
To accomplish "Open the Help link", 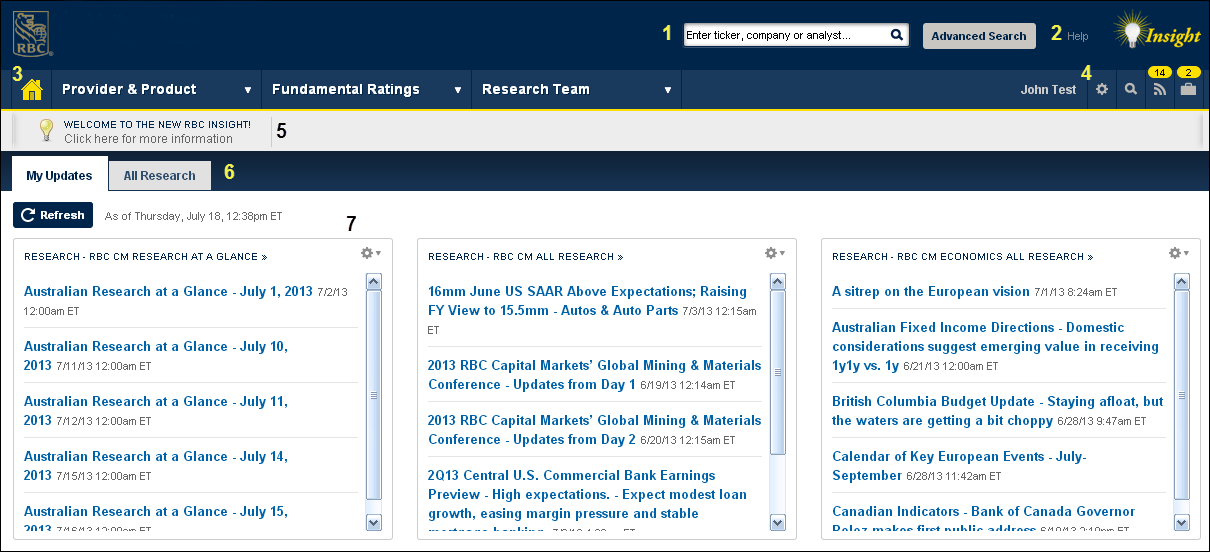I will coord(1078,36).
